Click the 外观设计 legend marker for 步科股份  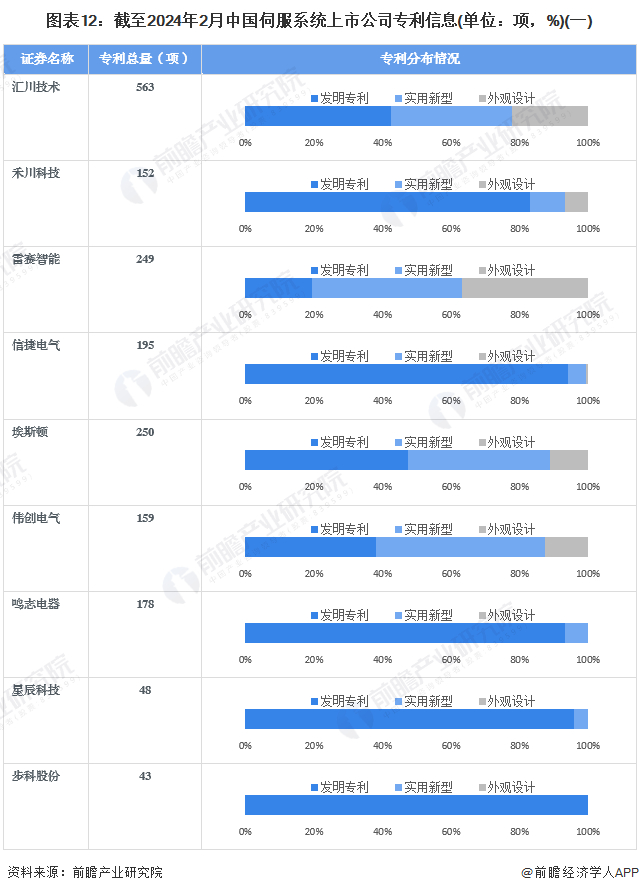pos(483,788)
